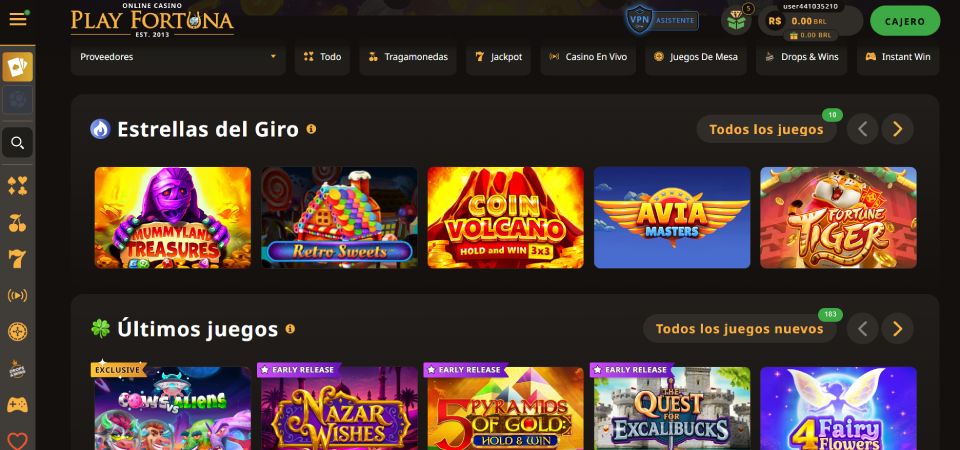Click the heart favorites sidebar icon
Image resolution: width=960 pixels, height=450 pixels.
click(x=18, y=441)
